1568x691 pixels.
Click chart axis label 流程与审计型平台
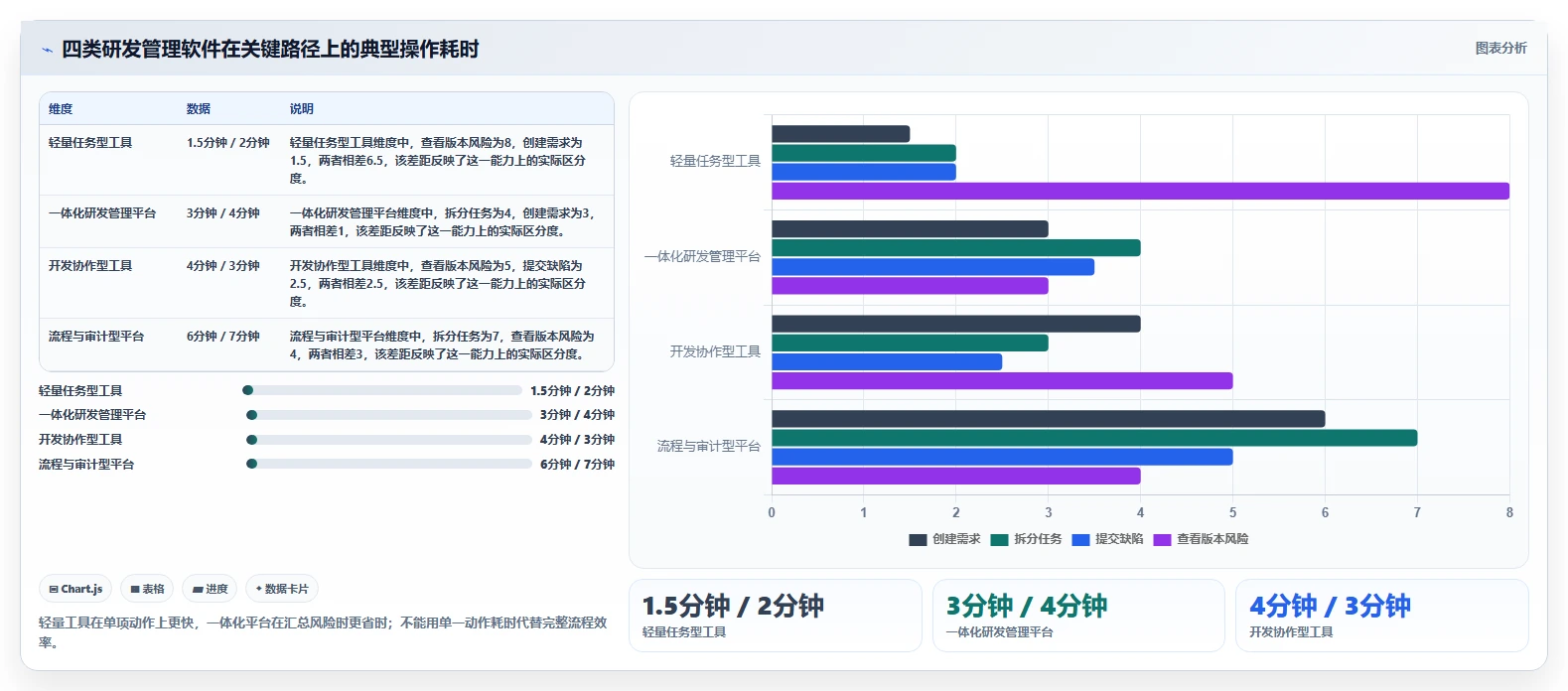709,447
